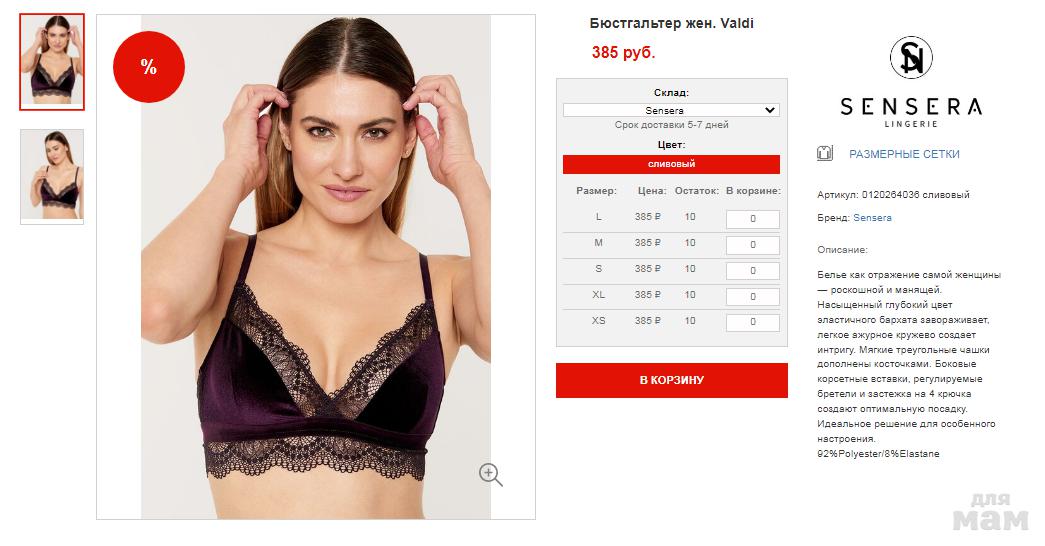The image size is (1045, 546).
Task: Expand the warehouse dropdown arrow
Action: click(x=770, y=110)
